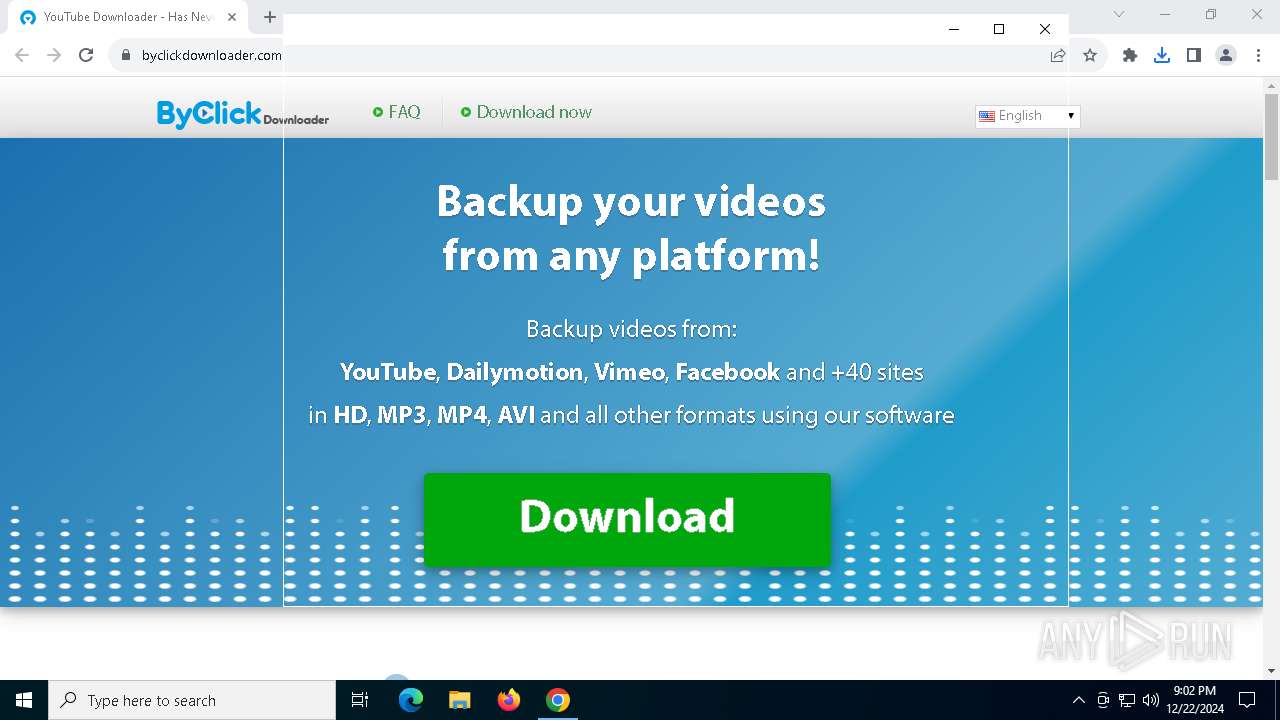Open a new tab with plus button
This screenshot has width=1280, height=720.
coord(270,17)
